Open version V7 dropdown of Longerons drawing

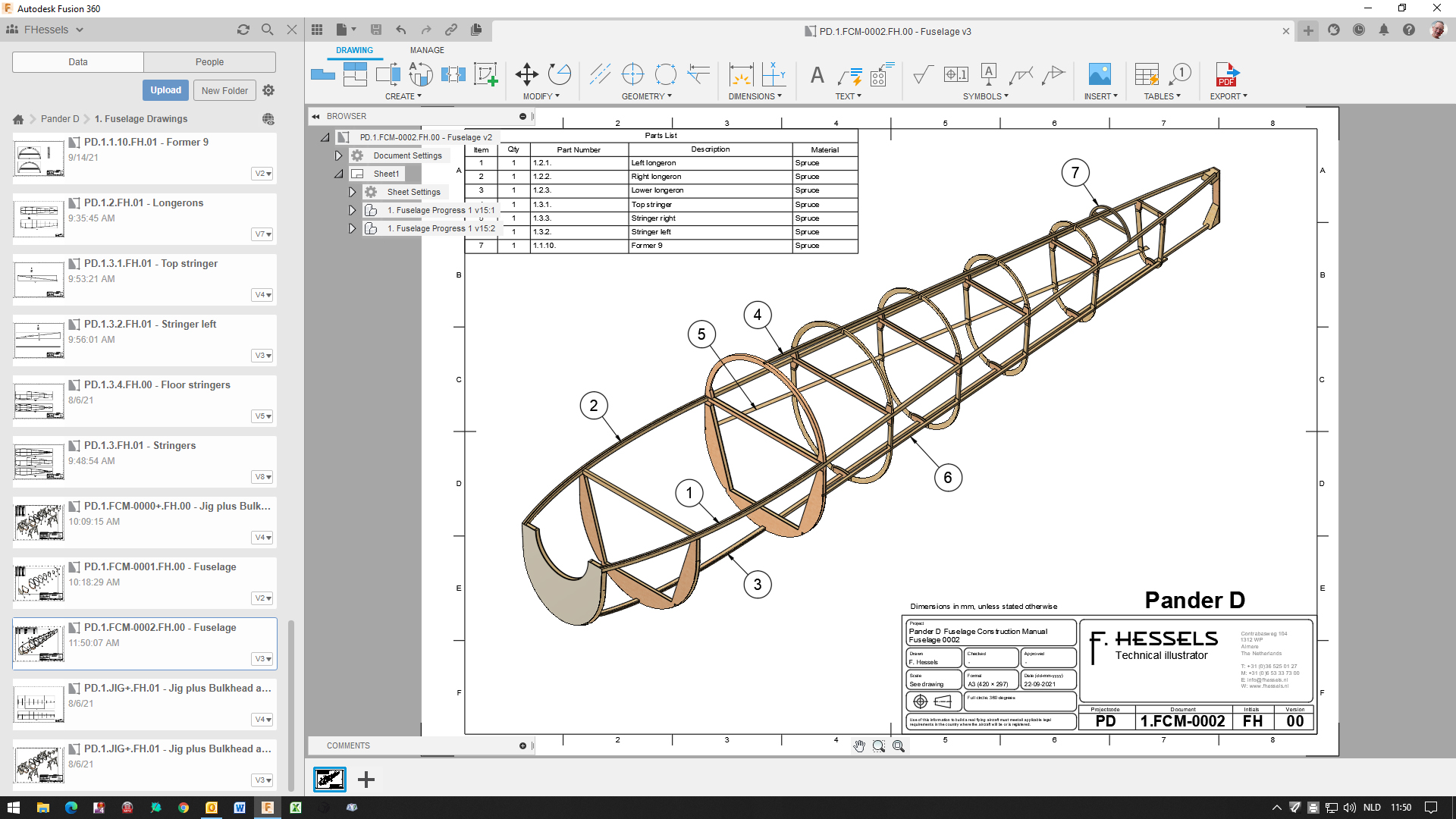(262, 234)
